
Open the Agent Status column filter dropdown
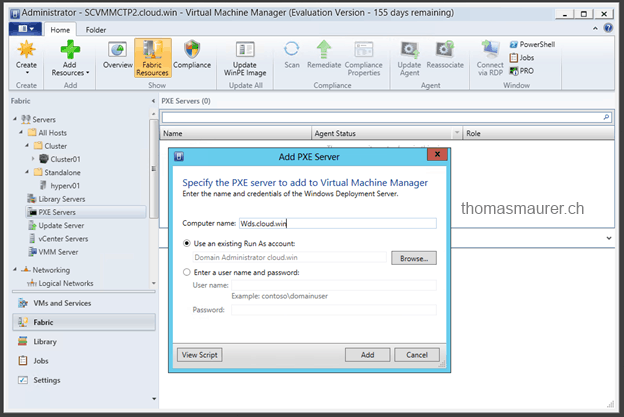(457, 133)
